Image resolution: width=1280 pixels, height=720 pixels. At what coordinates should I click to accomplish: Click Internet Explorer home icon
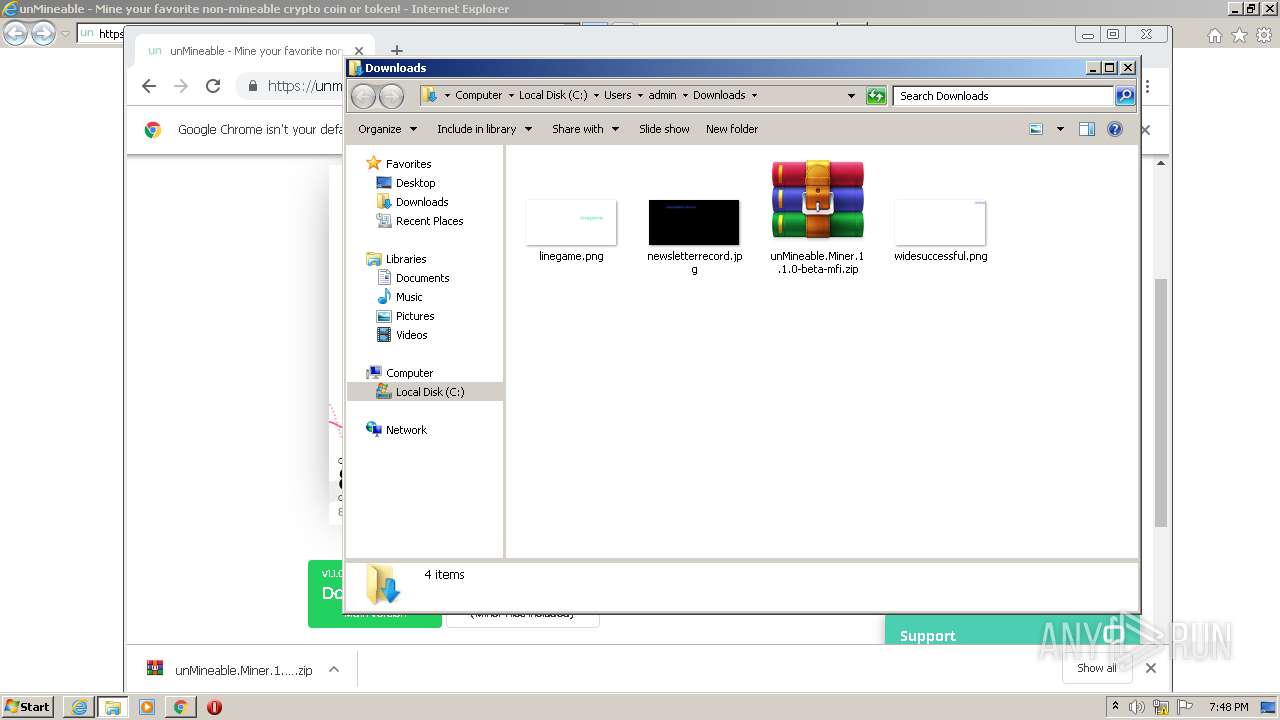pyautogui.click(x=1214, y=35)
